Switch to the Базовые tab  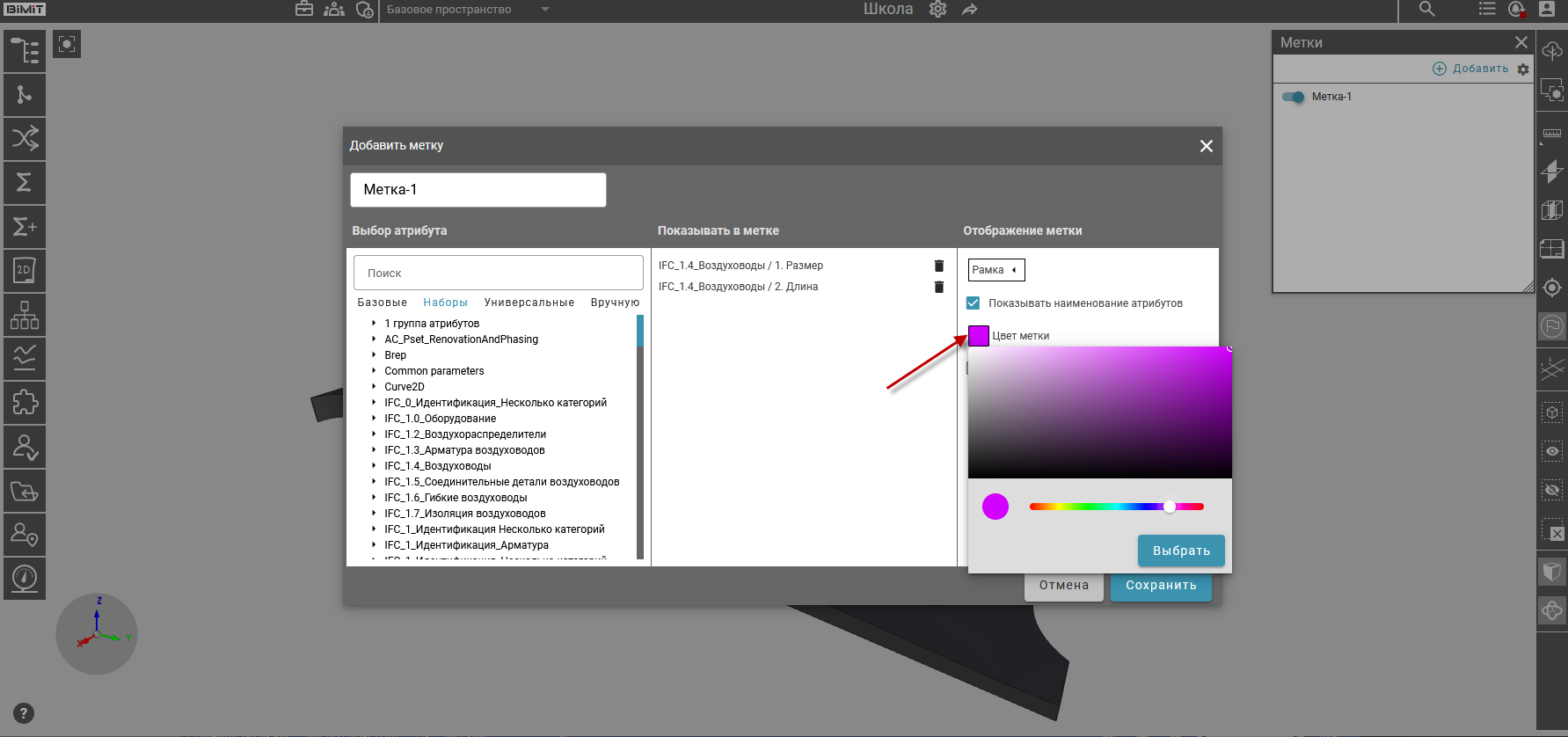tap(382, 303)
